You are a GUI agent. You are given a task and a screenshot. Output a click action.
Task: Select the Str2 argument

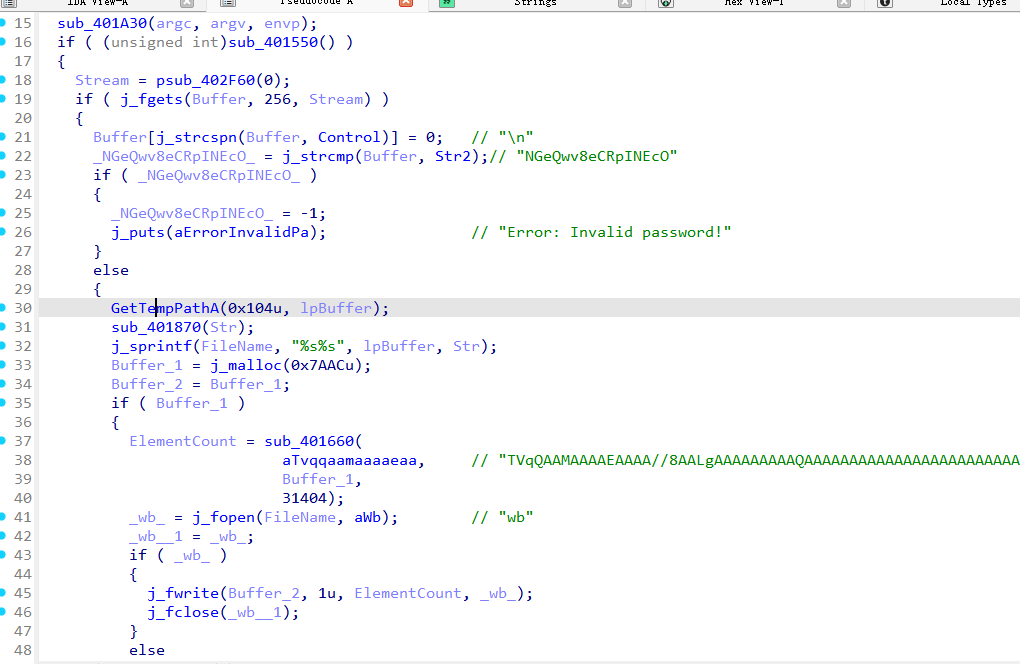click(453, 156)
